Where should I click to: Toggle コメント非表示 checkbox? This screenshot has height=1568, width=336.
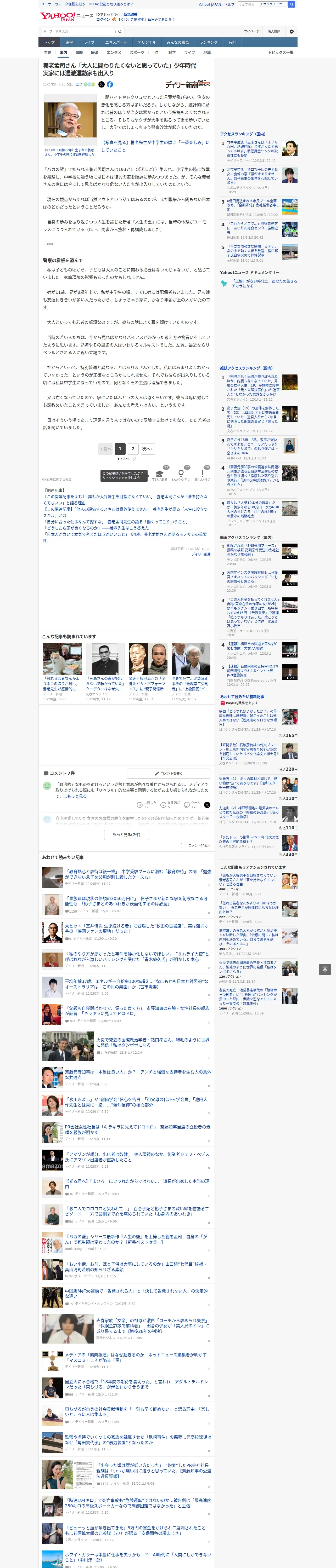[183, 845]
